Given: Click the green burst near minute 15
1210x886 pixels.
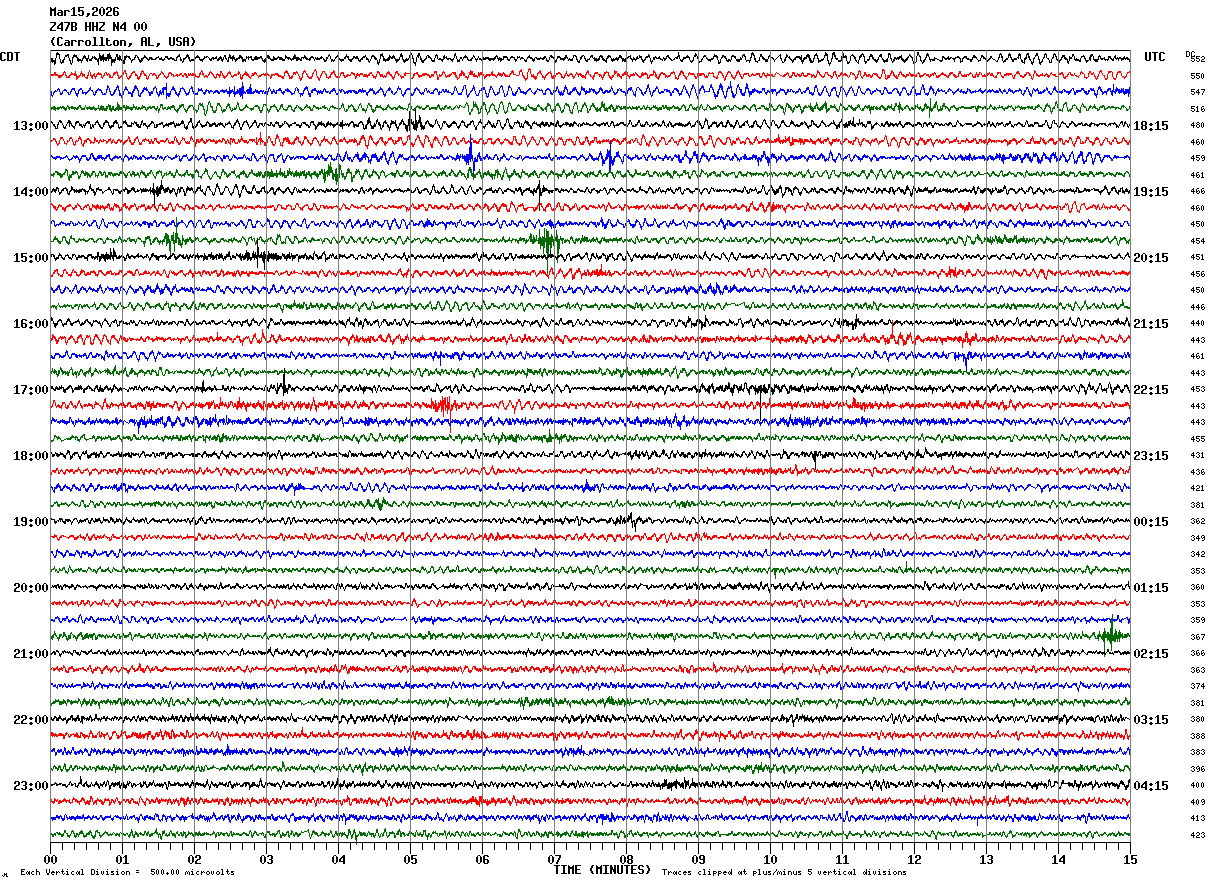Looking at the screenshot, I should click(x=1111, y=634).
